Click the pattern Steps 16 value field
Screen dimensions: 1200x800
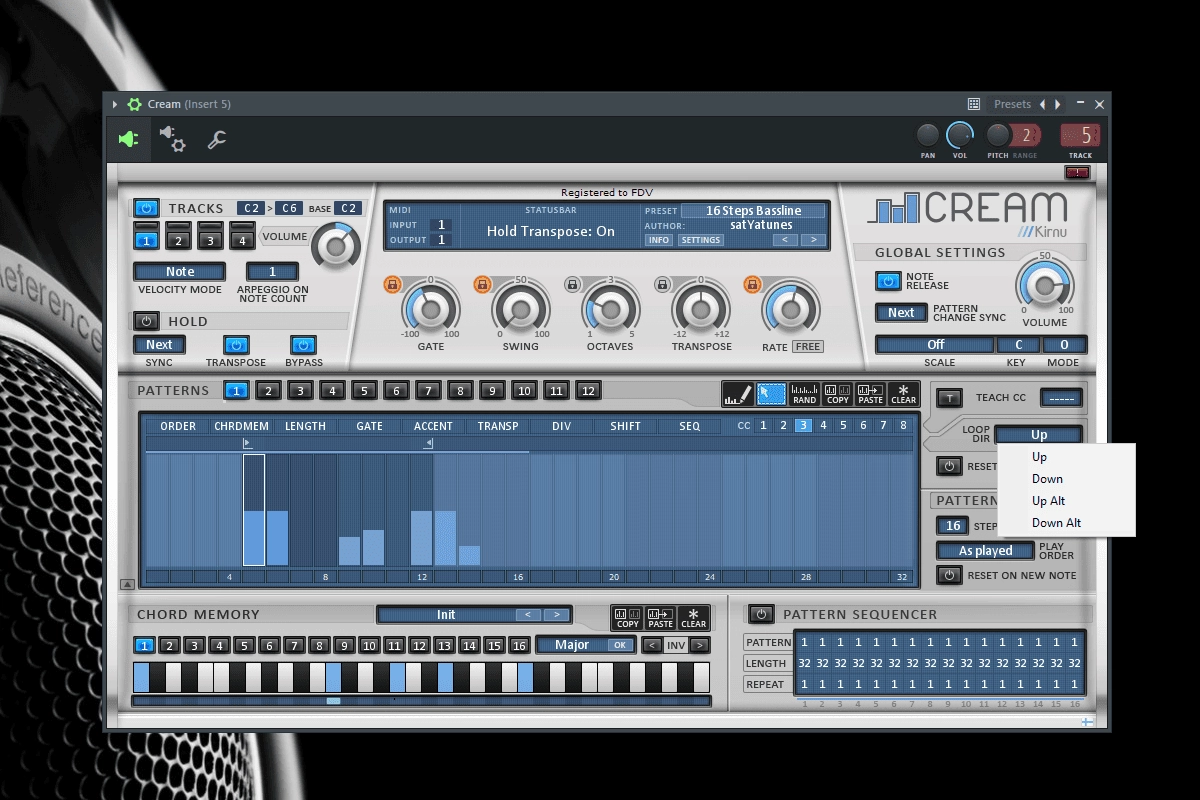953,526
